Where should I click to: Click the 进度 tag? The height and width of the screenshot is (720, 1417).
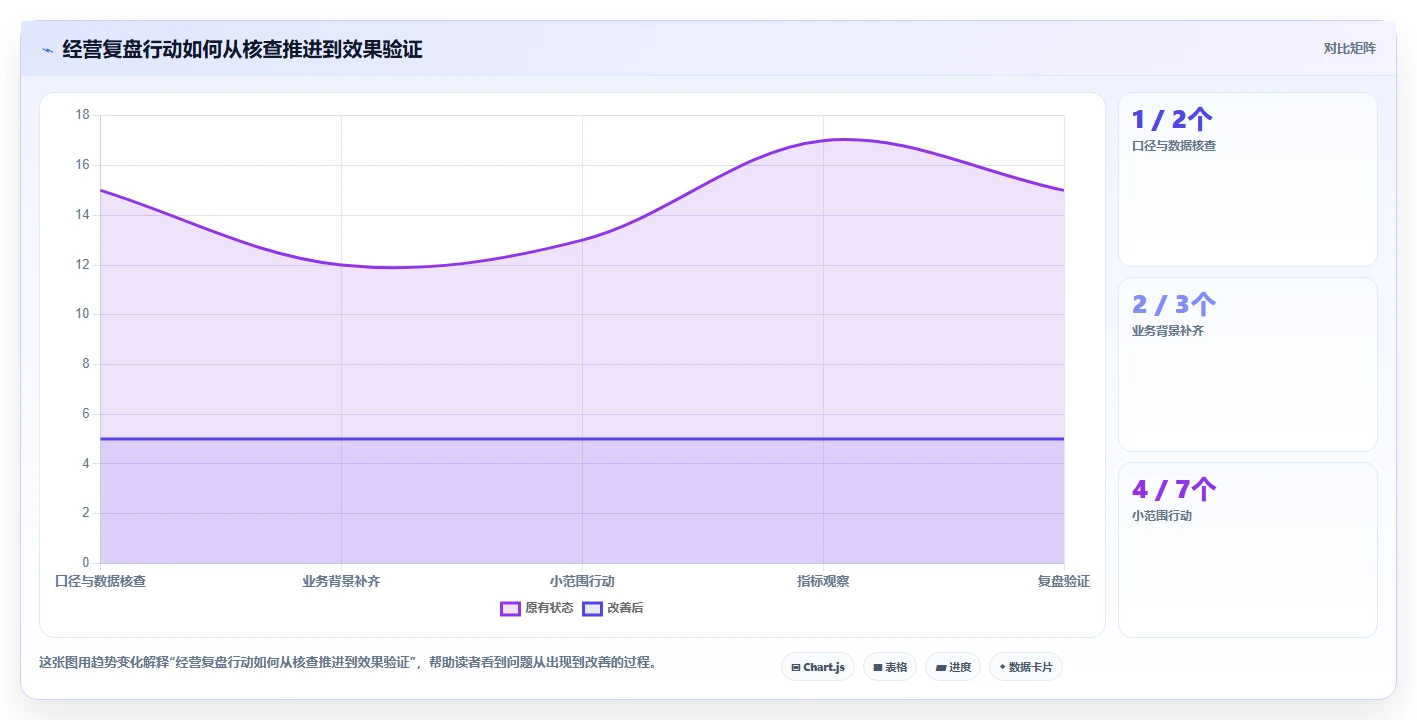tap(953, 667)
